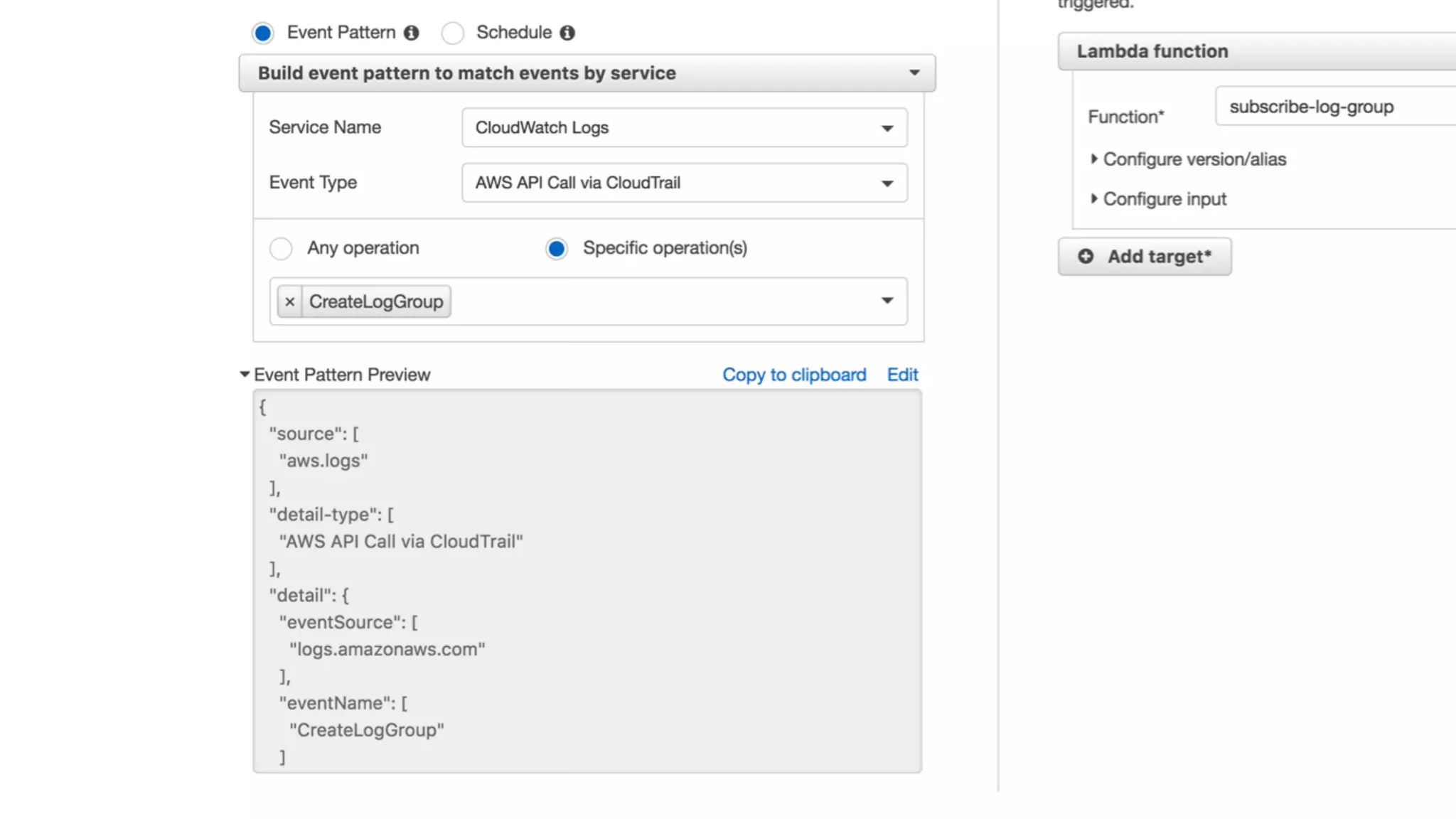Click the Add target button
This screenshot has width=1456, height=819.
1145,256
